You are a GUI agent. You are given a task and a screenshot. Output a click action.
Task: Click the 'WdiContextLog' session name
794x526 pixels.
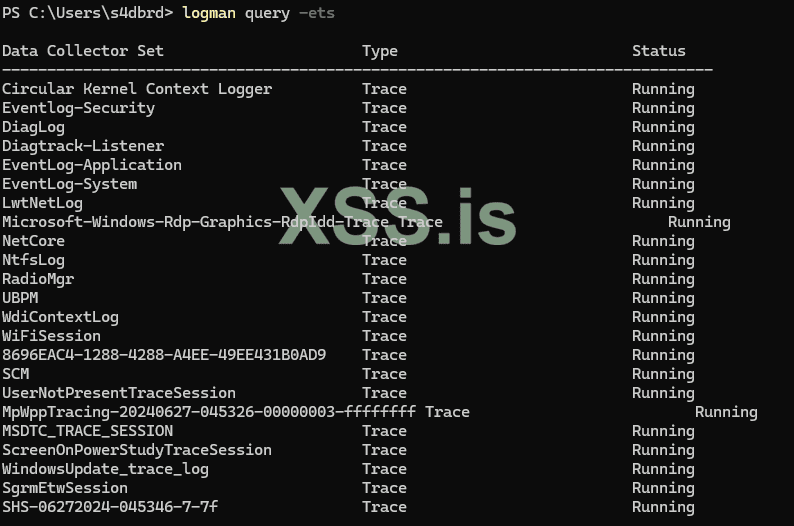pos(60,317)
